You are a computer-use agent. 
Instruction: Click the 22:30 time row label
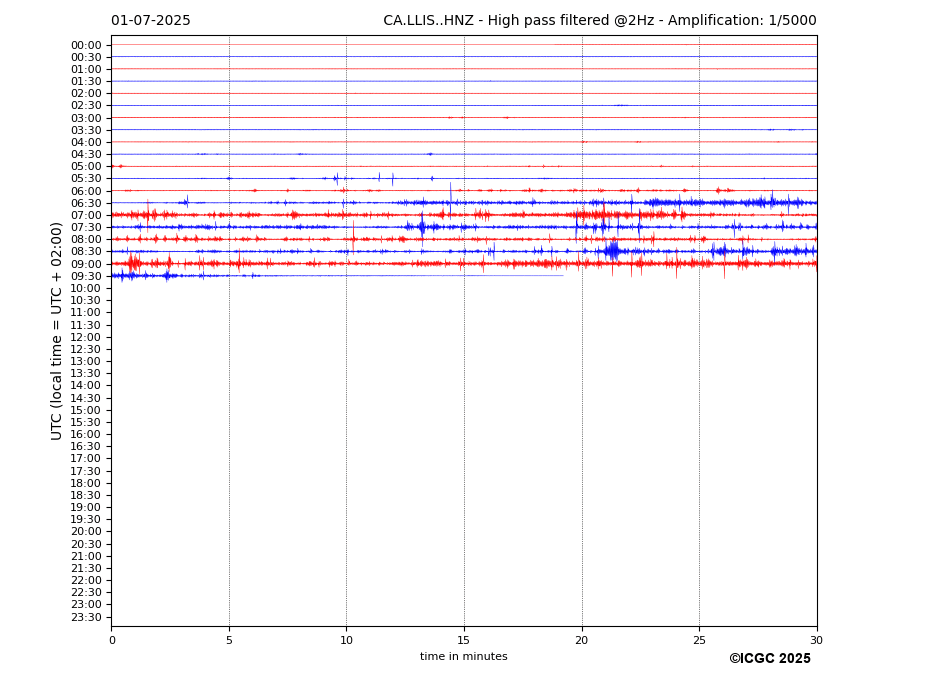point(86,593)
